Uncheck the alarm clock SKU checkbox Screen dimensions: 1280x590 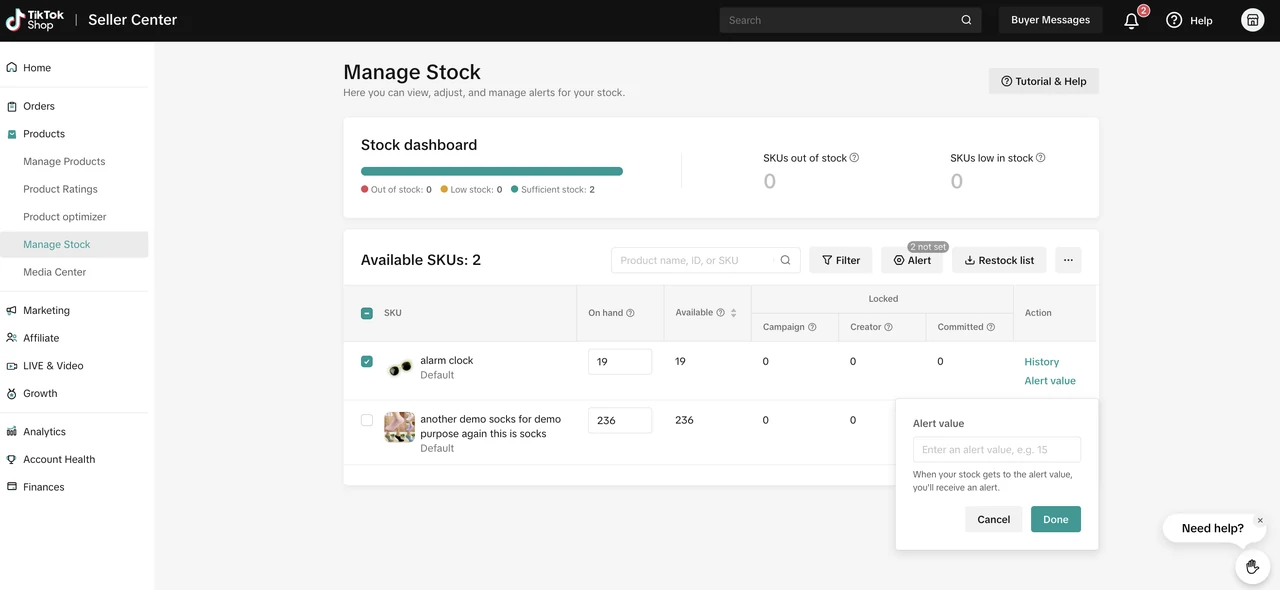click(367, 361)
